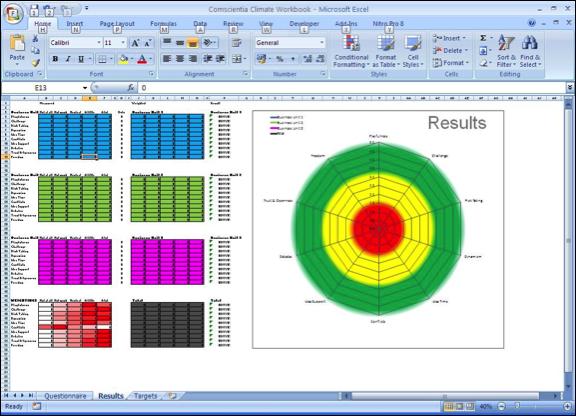Click the AutoSum sigma icon
Image resolution: width=576 pixels, height=416 pixels.
coord(483,38)
